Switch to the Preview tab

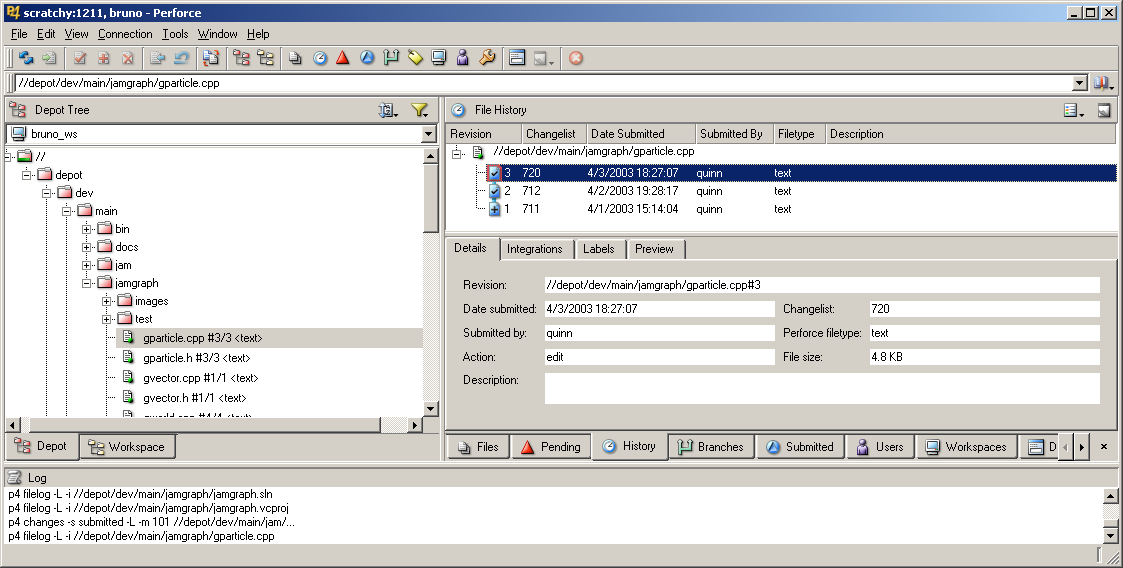[655, 249]
